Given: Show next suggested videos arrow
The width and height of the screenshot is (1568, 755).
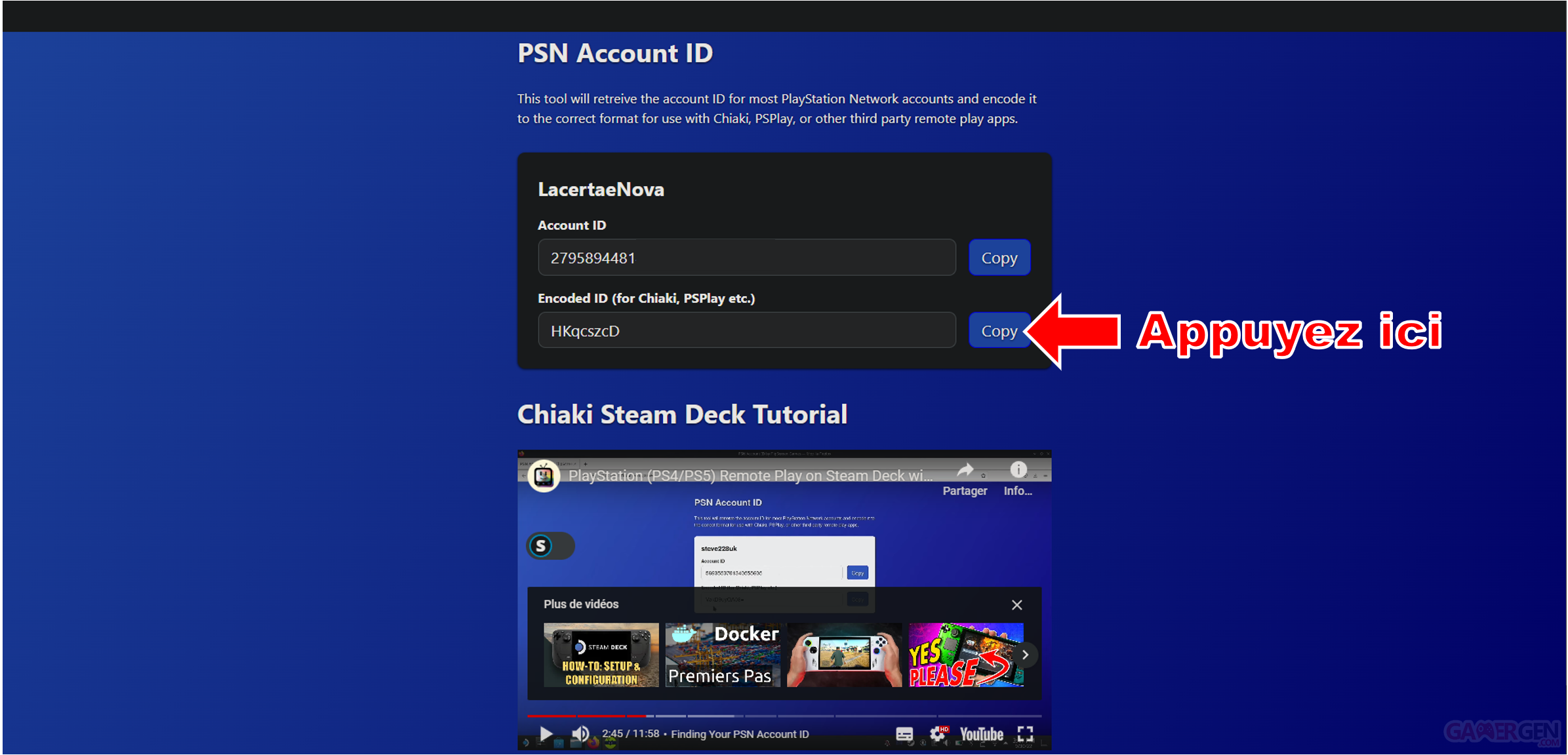Looking at the screenshot, I should (x=1025, y=655).
